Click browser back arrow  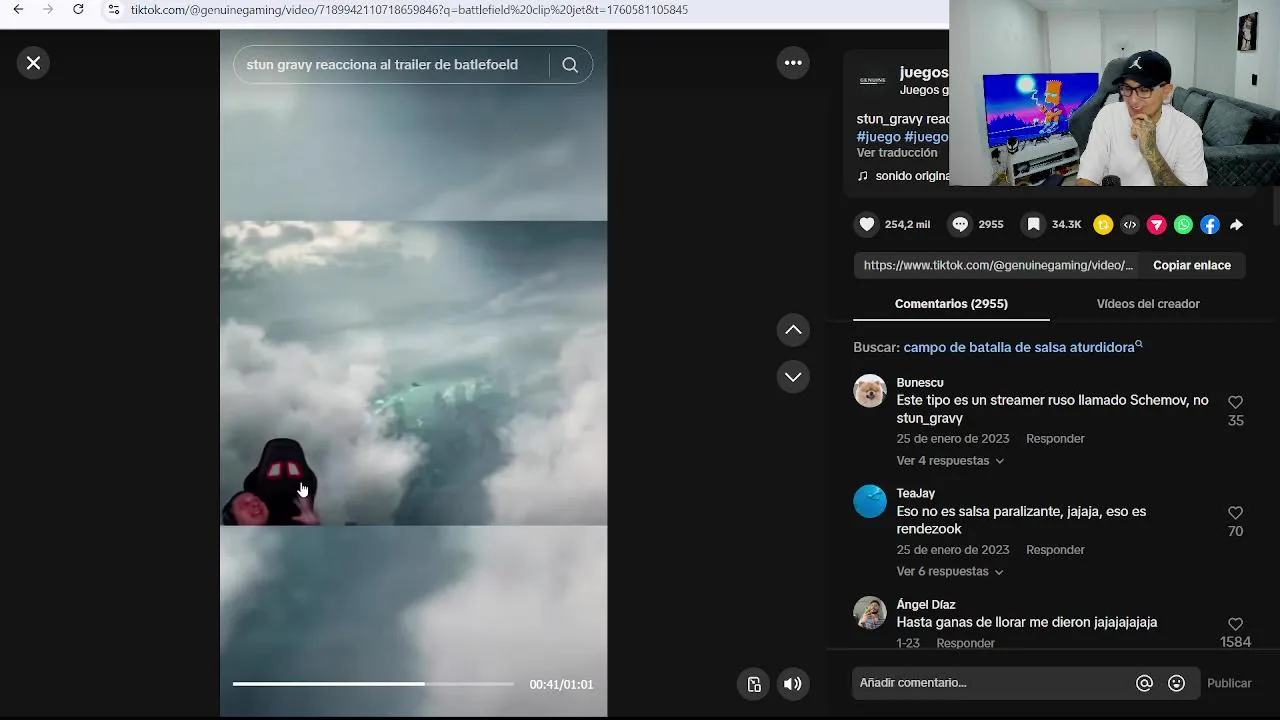click(18, 10)
